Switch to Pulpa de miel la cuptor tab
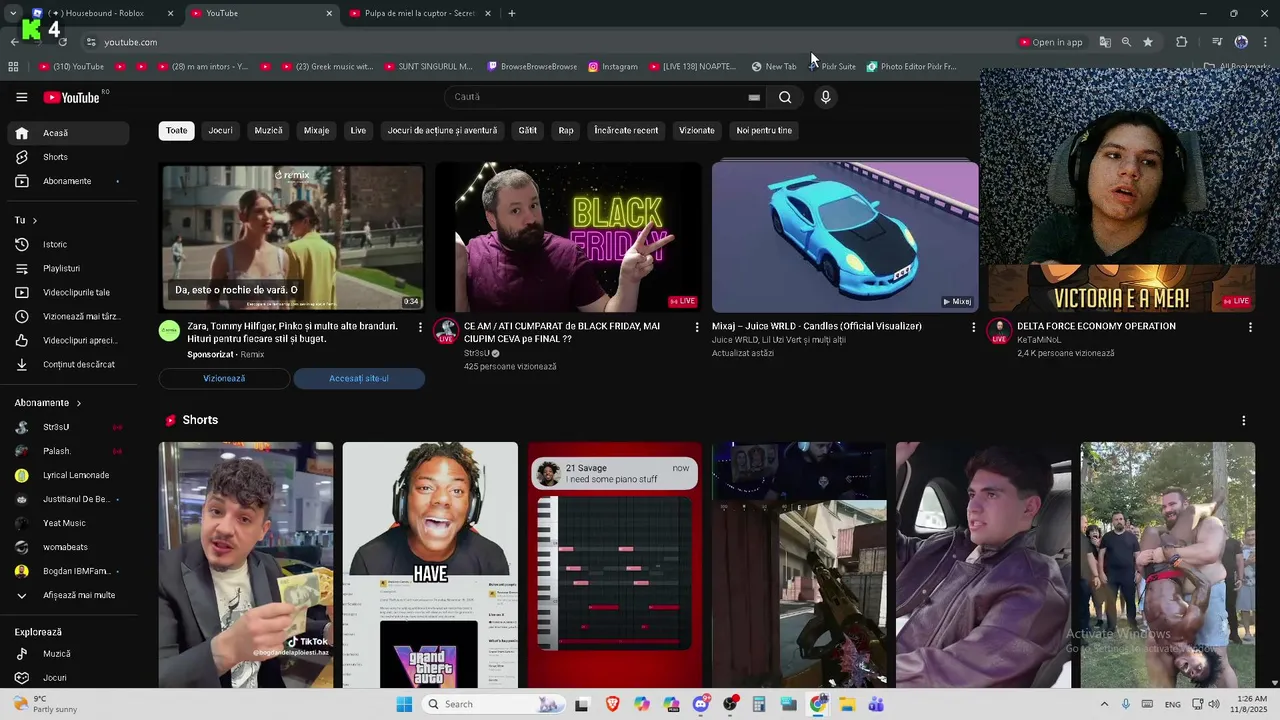 420,13
